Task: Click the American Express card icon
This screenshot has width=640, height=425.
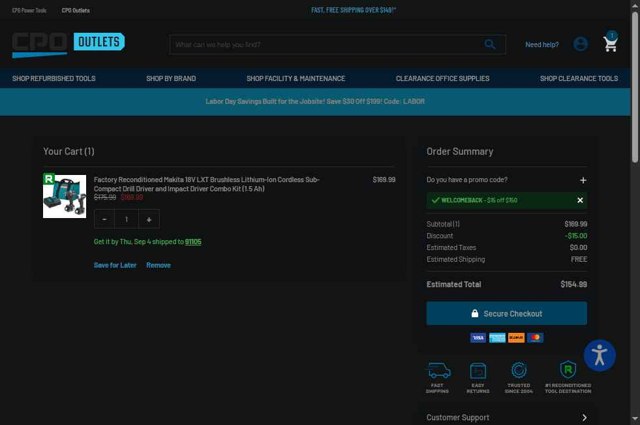Action: 497,338
